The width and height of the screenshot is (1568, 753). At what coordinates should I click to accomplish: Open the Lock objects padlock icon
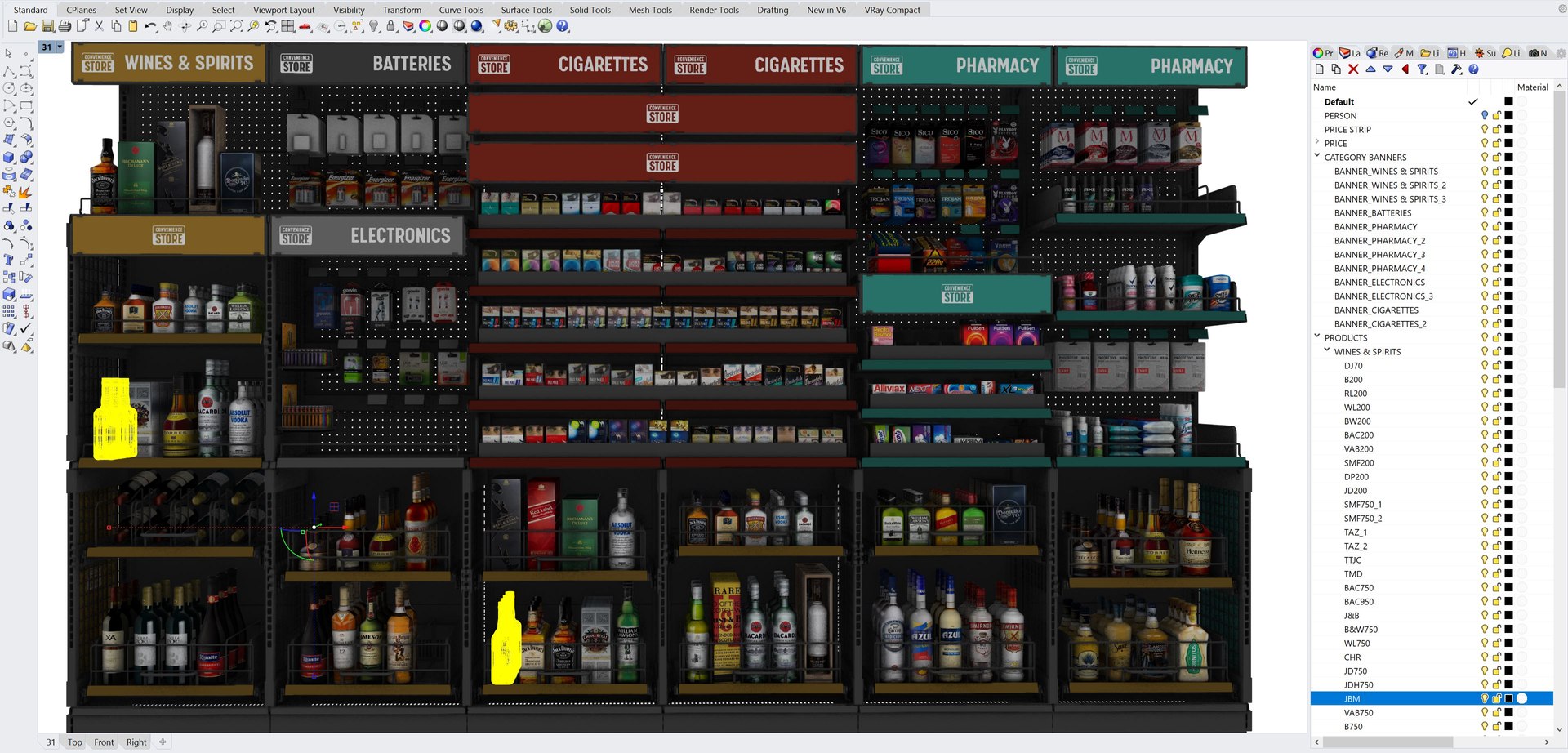tap(391, 26)
